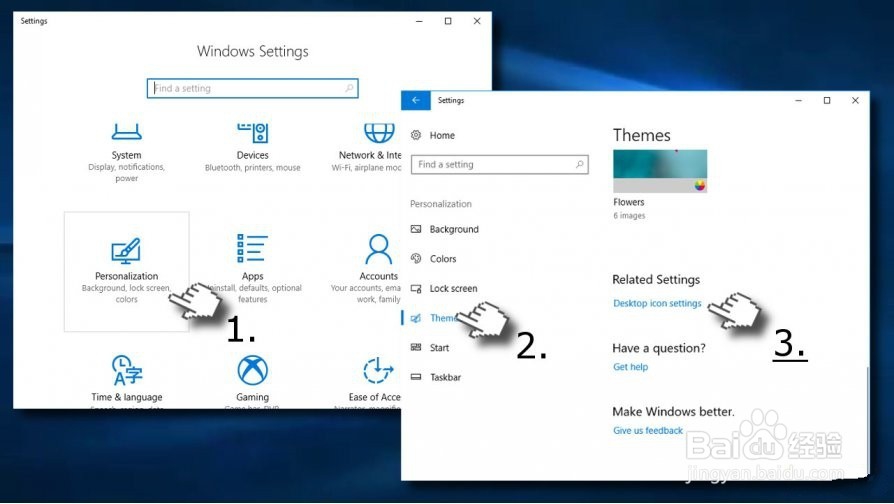Open Time & language settings tile
This screenshot has width=894, height=504.
[x=127, y=380]
